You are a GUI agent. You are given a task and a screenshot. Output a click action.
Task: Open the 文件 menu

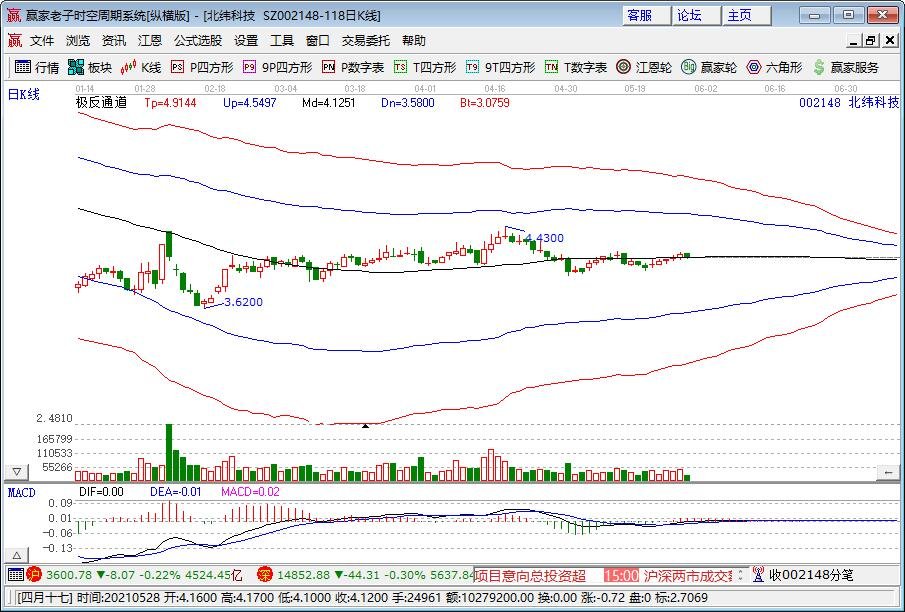[x=42, y=40]
